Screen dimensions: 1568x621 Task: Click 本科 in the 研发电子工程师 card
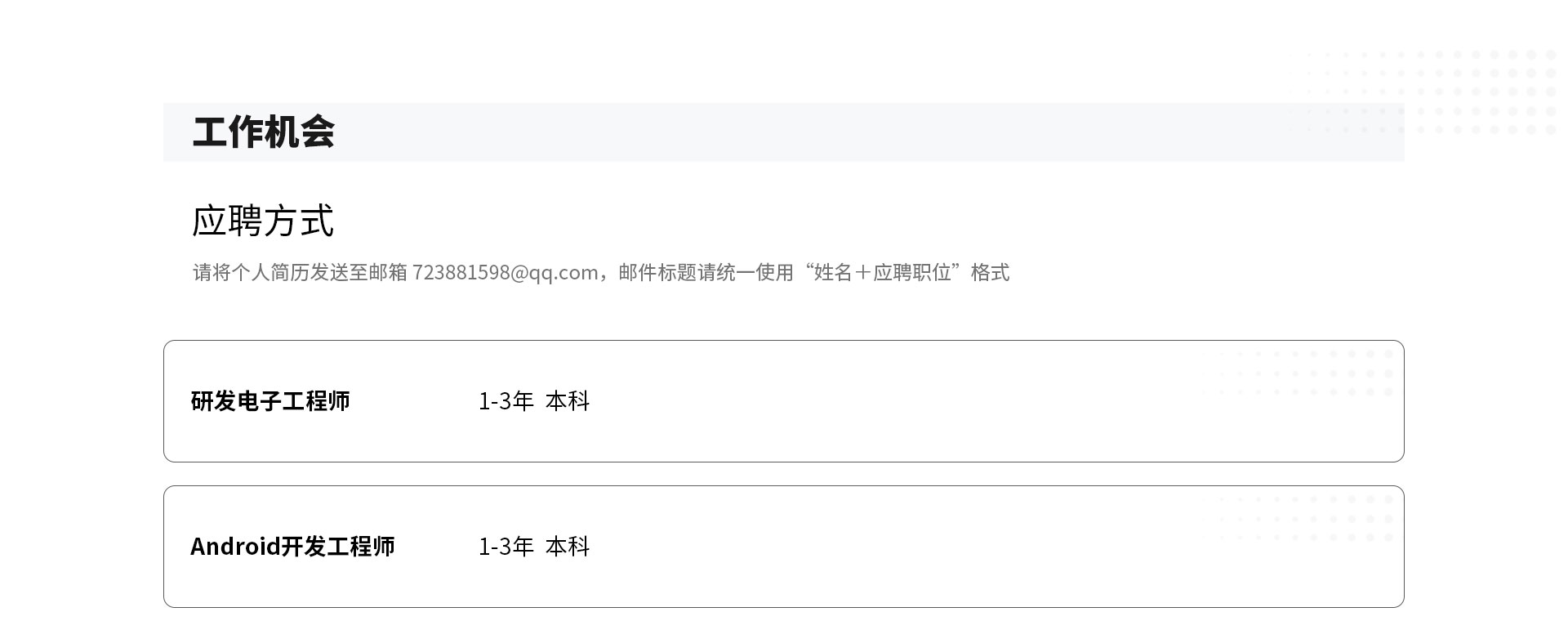568,401
